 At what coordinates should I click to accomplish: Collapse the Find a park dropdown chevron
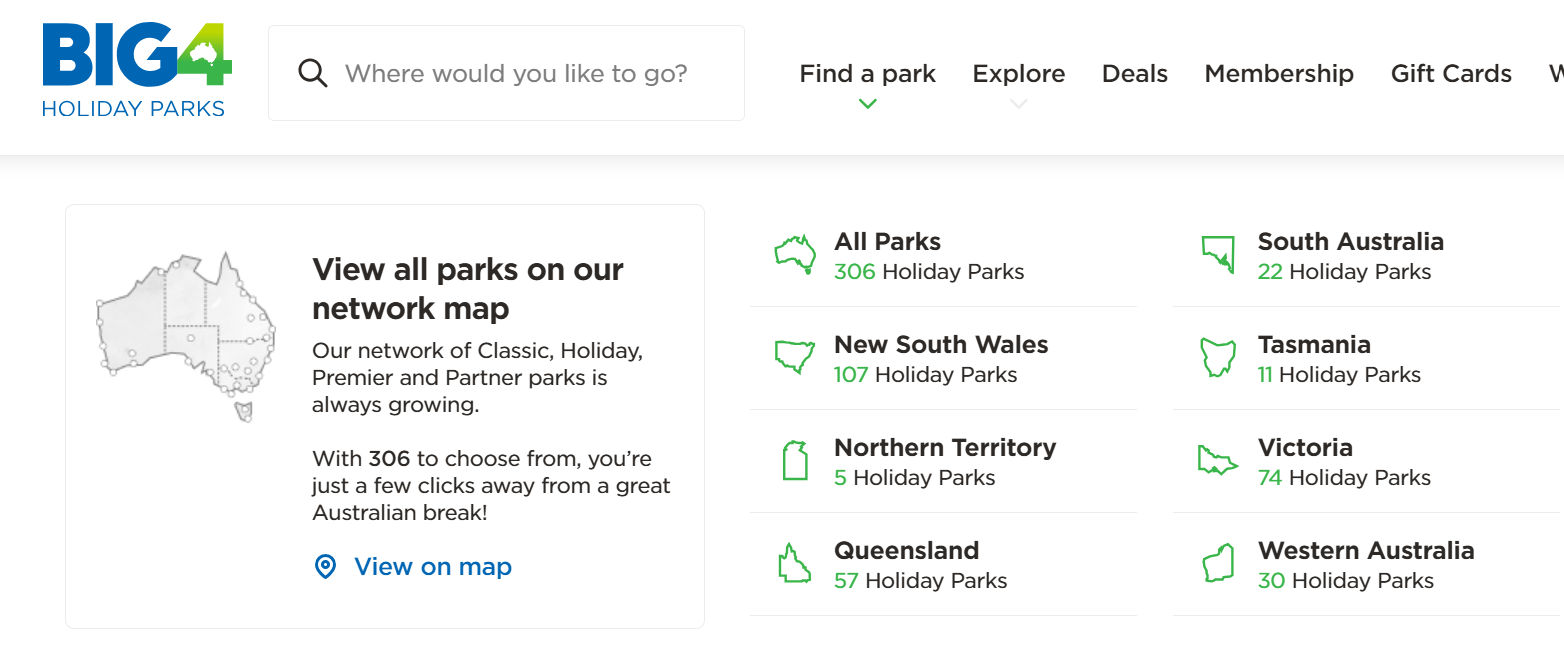(x=868, y=103)
